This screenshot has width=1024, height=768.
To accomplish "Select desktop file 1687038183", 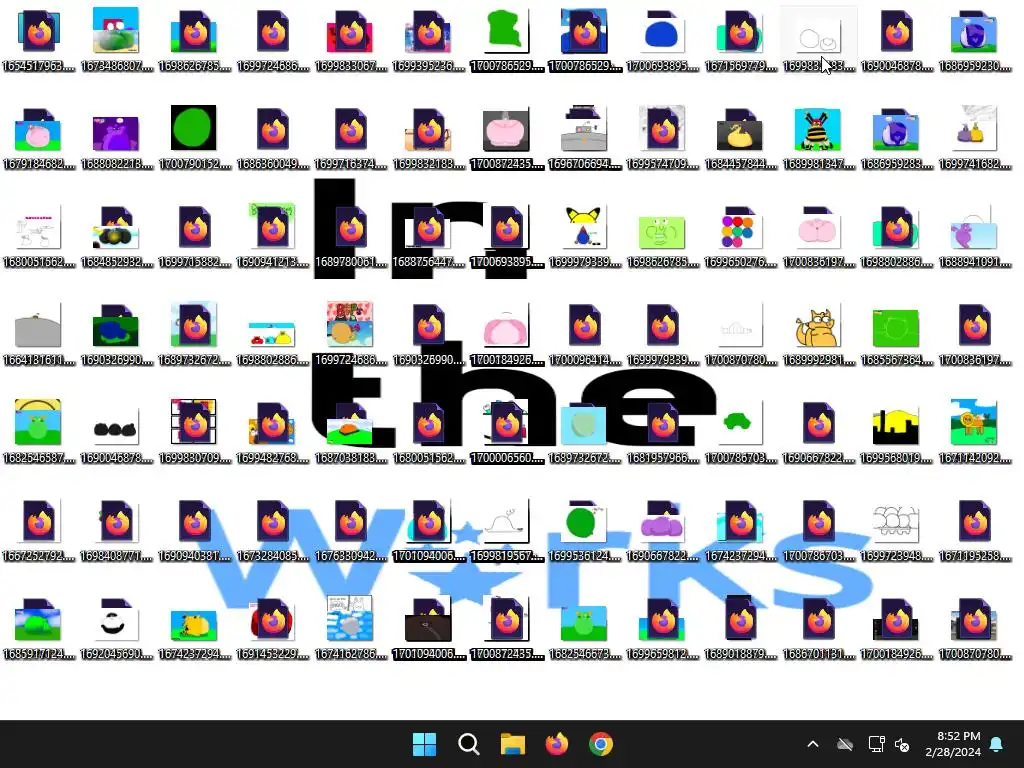I will [x=351, y=432].
